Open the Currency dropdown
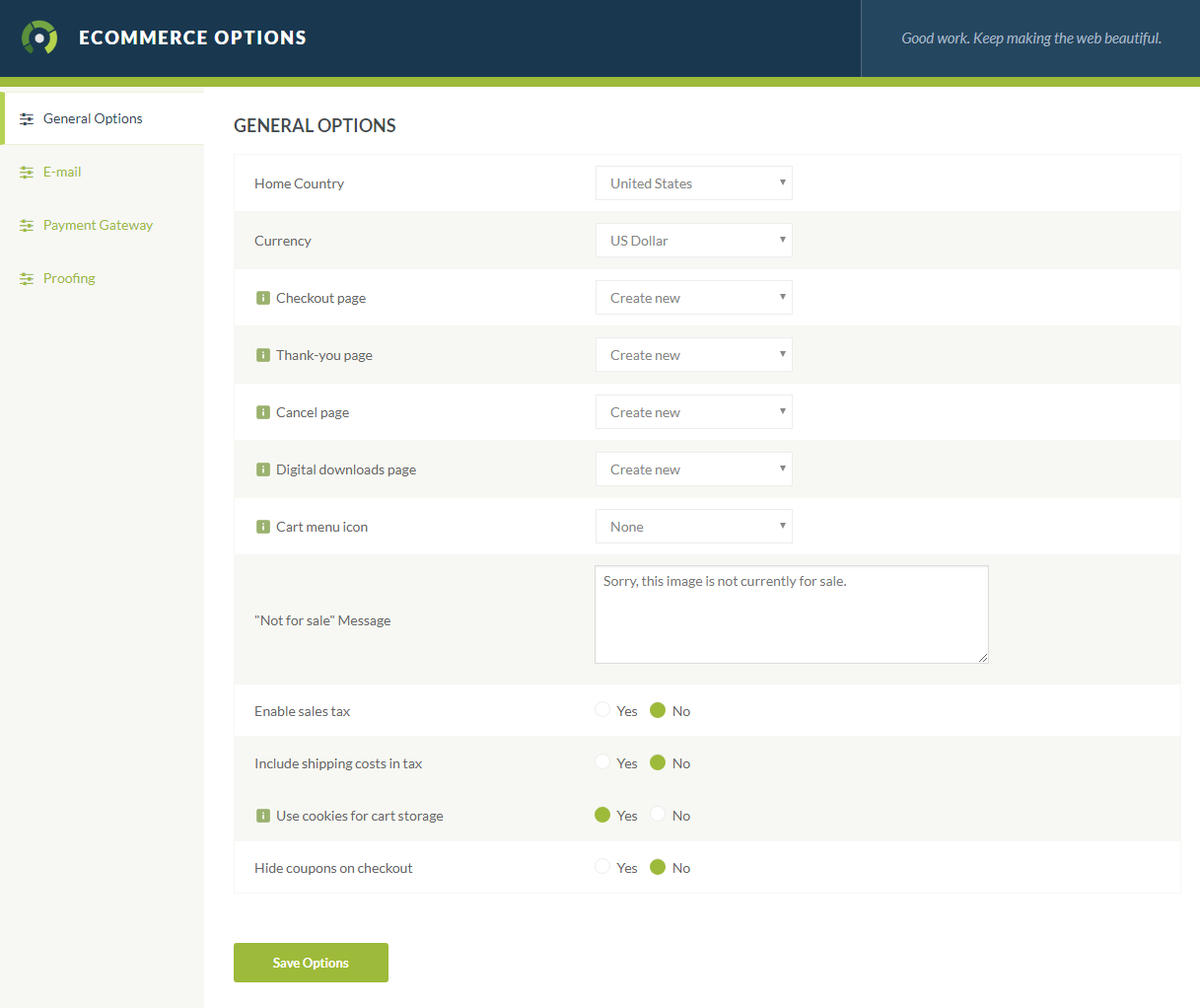This screenshot has width=1200, height=1008. [693, 240]
